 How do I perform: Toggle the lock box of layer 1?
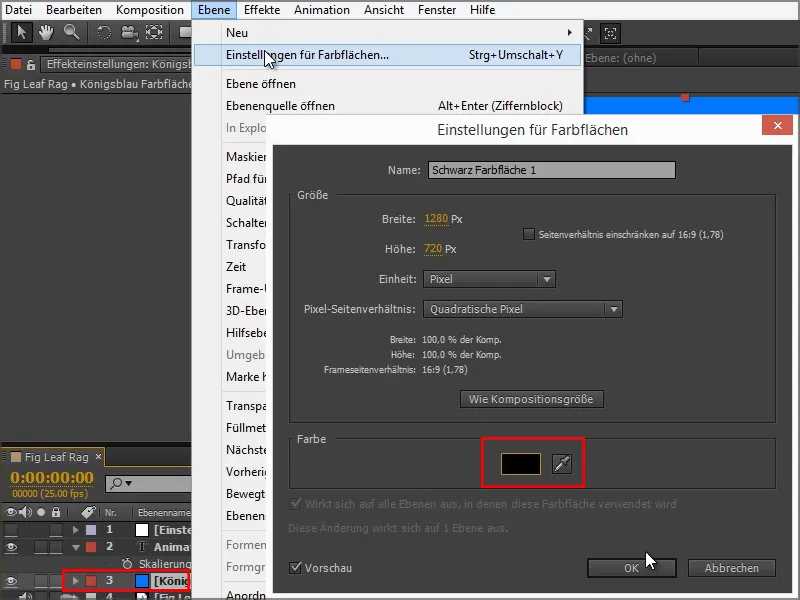click(56, 530)
